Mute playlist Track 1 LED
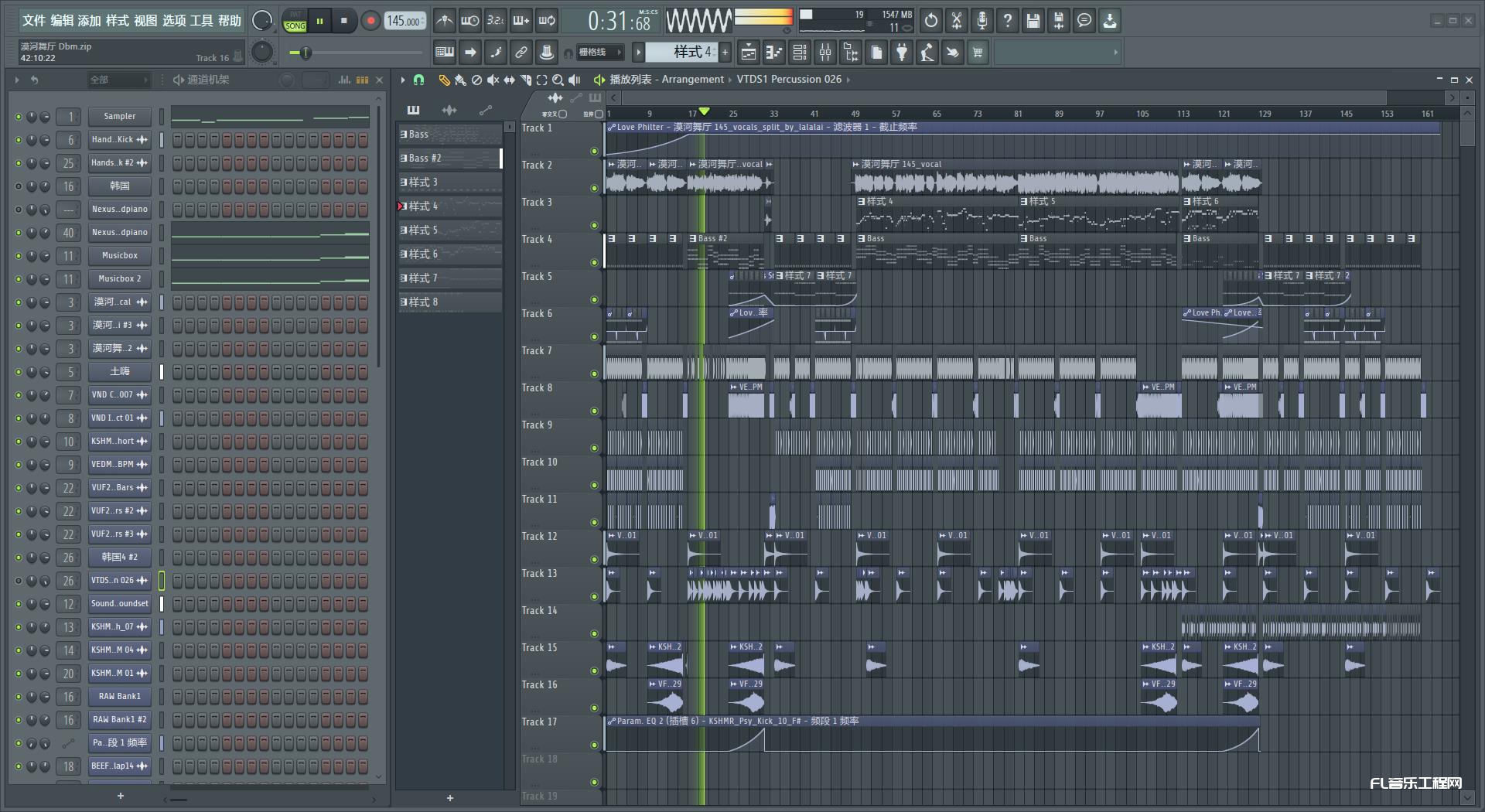Screen dimensions: 1485x812 click(594, 151)
